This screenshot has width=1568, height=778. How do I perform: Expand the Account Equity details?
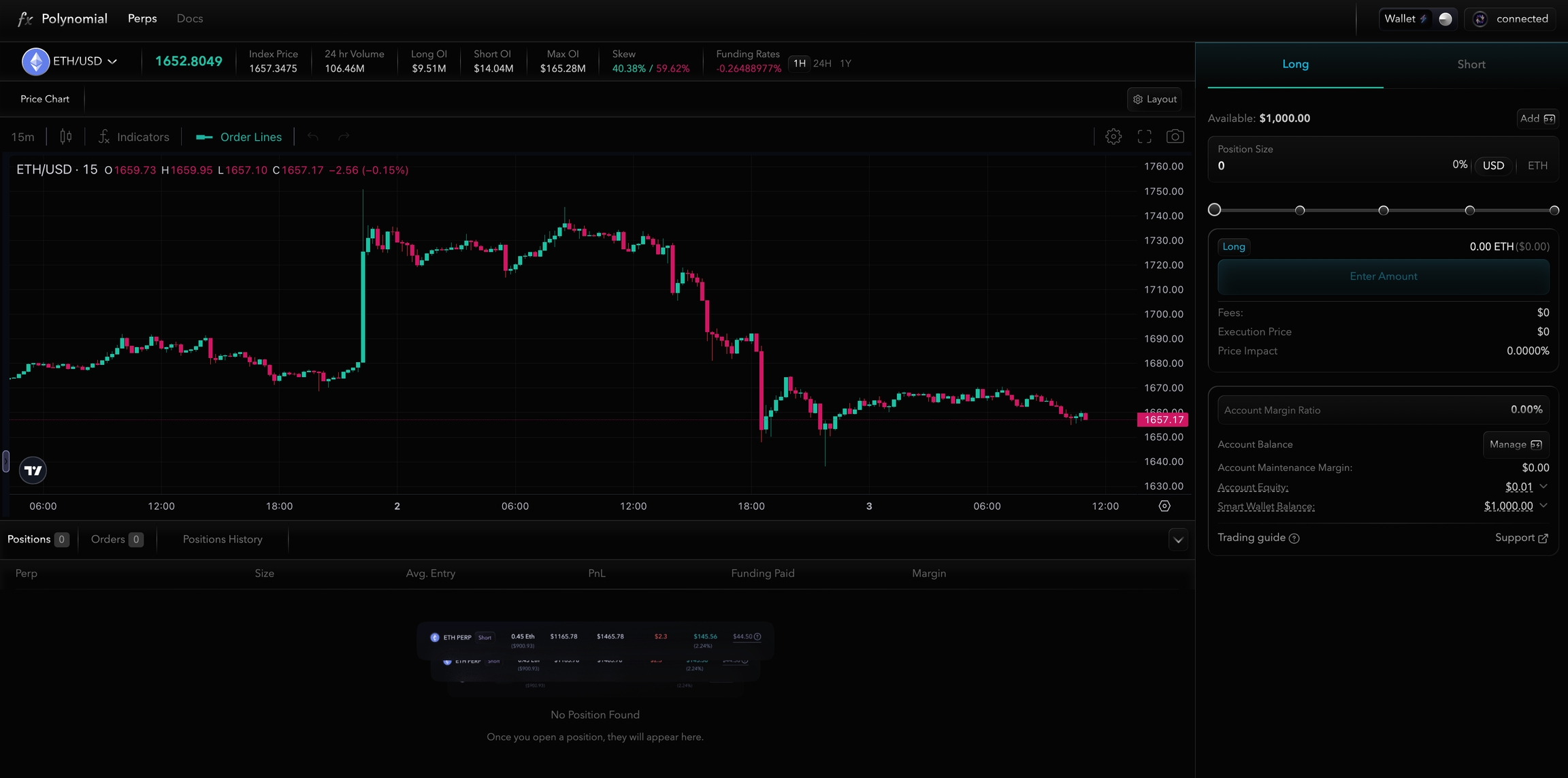pyautogui.click(x=1543, y=486)
